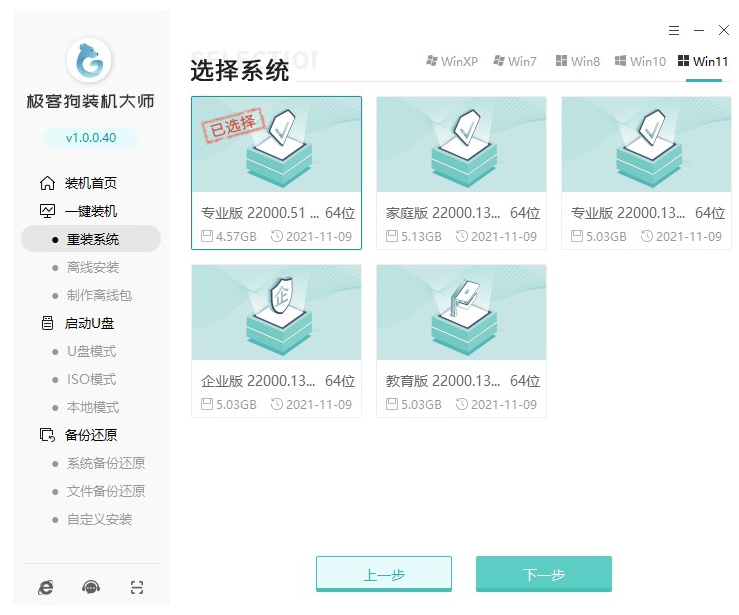
Task: Open customer service headset icon
Action: 91,588
